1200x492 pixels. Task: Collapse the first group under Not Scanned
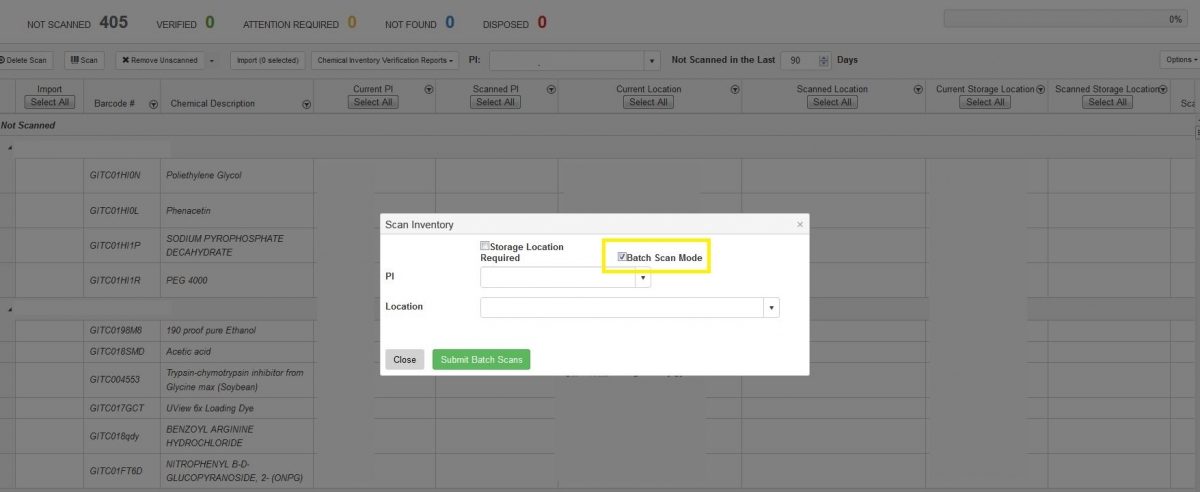[10, 147]
